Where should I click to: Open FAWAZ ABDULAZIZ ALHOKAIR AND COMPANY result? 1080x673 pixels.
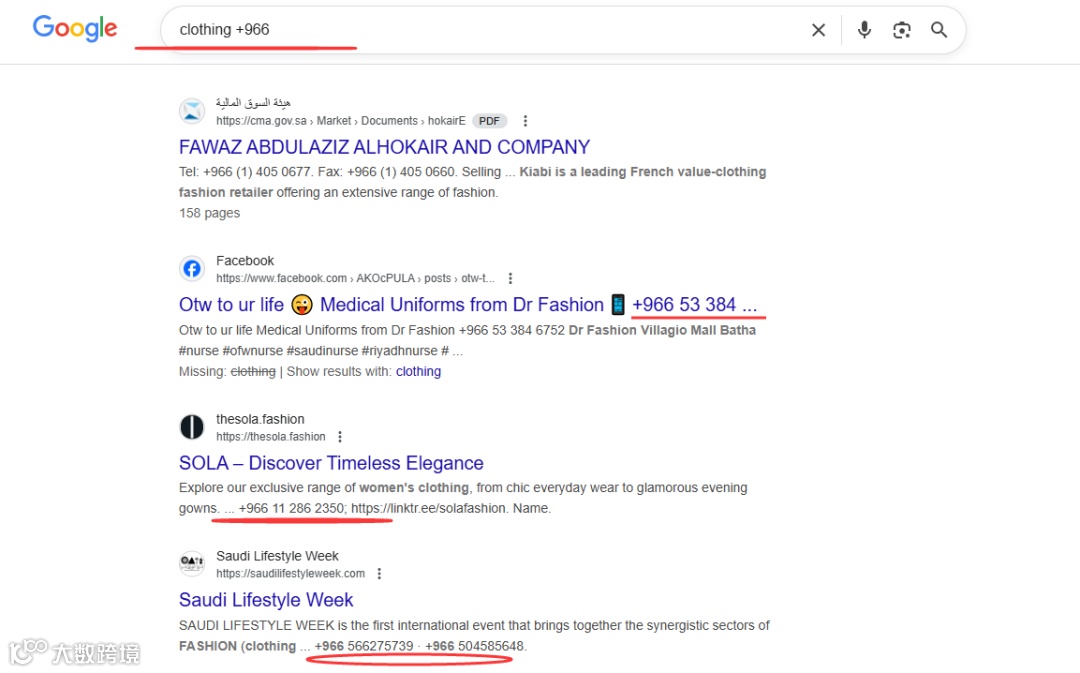point(384,147)
